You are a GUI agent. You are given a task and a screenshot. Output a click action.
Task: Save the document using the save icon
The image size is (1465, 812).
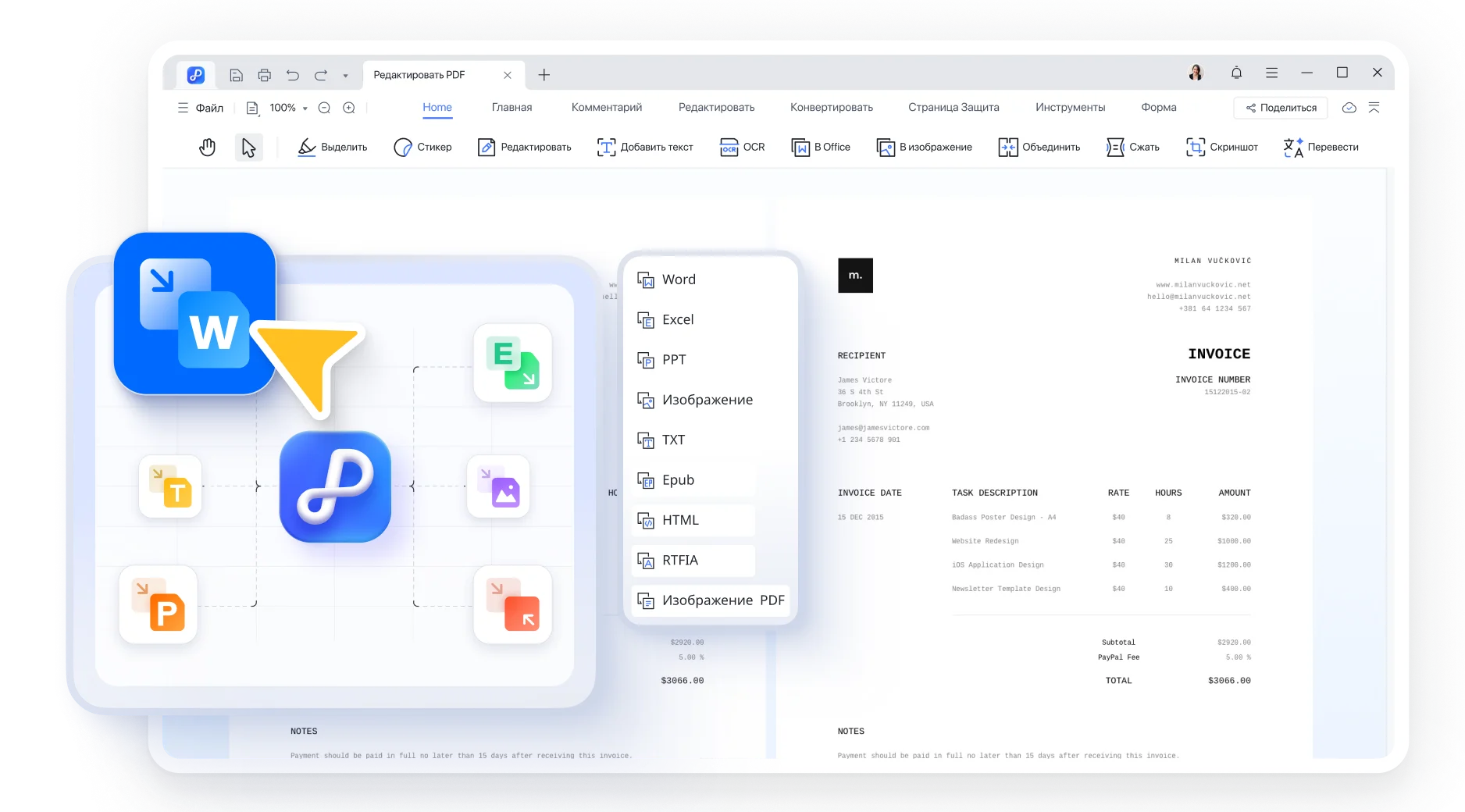pos(236,74)
